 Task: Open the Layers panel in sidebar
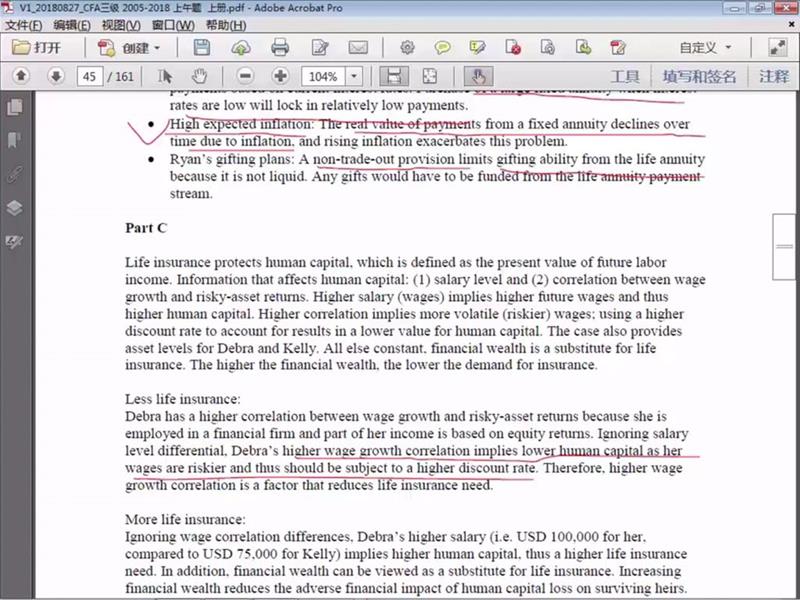[x=14, y=208]
